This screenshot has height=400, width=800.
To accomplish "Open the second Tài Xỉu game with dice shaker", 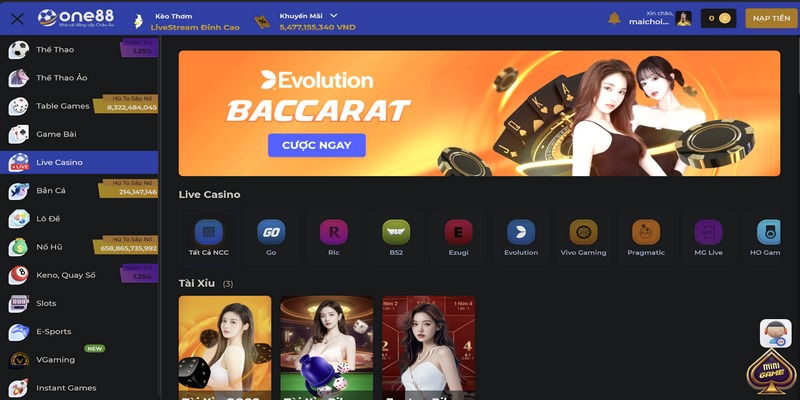I will (x=327, y=348).
